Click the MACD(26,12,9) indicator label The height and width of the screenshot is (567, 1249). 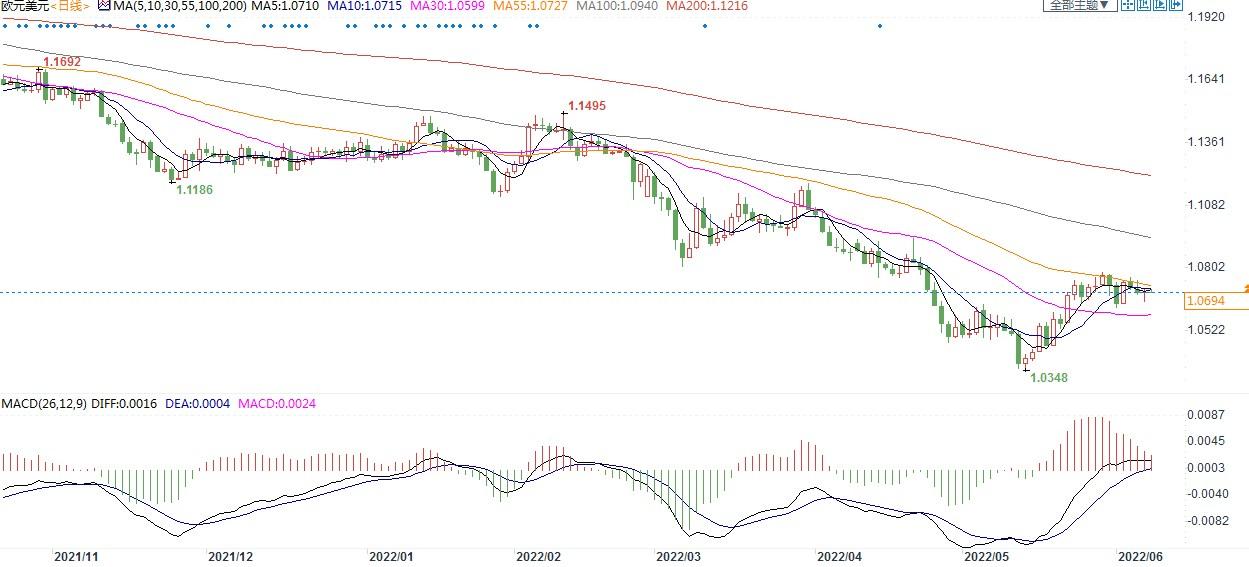pos(42,403)
